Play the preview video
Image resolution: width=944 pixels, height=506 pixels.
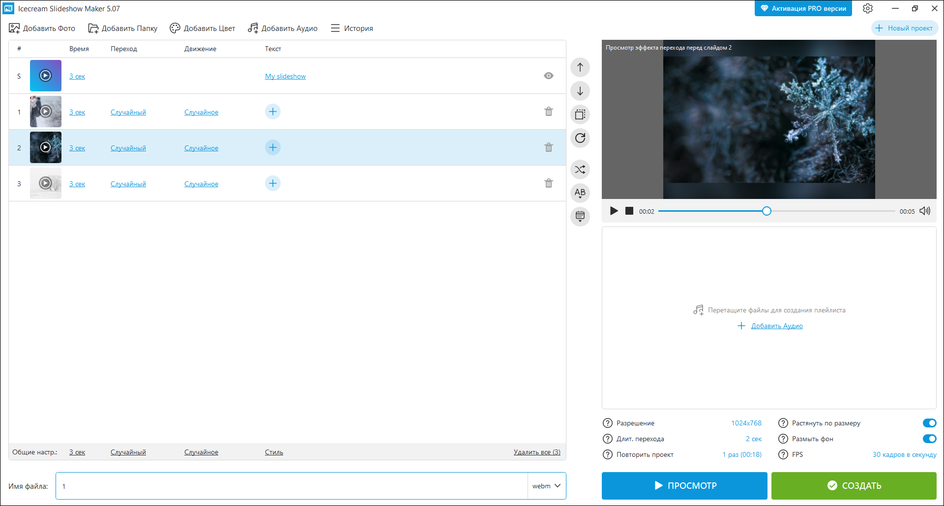(614, 211)
